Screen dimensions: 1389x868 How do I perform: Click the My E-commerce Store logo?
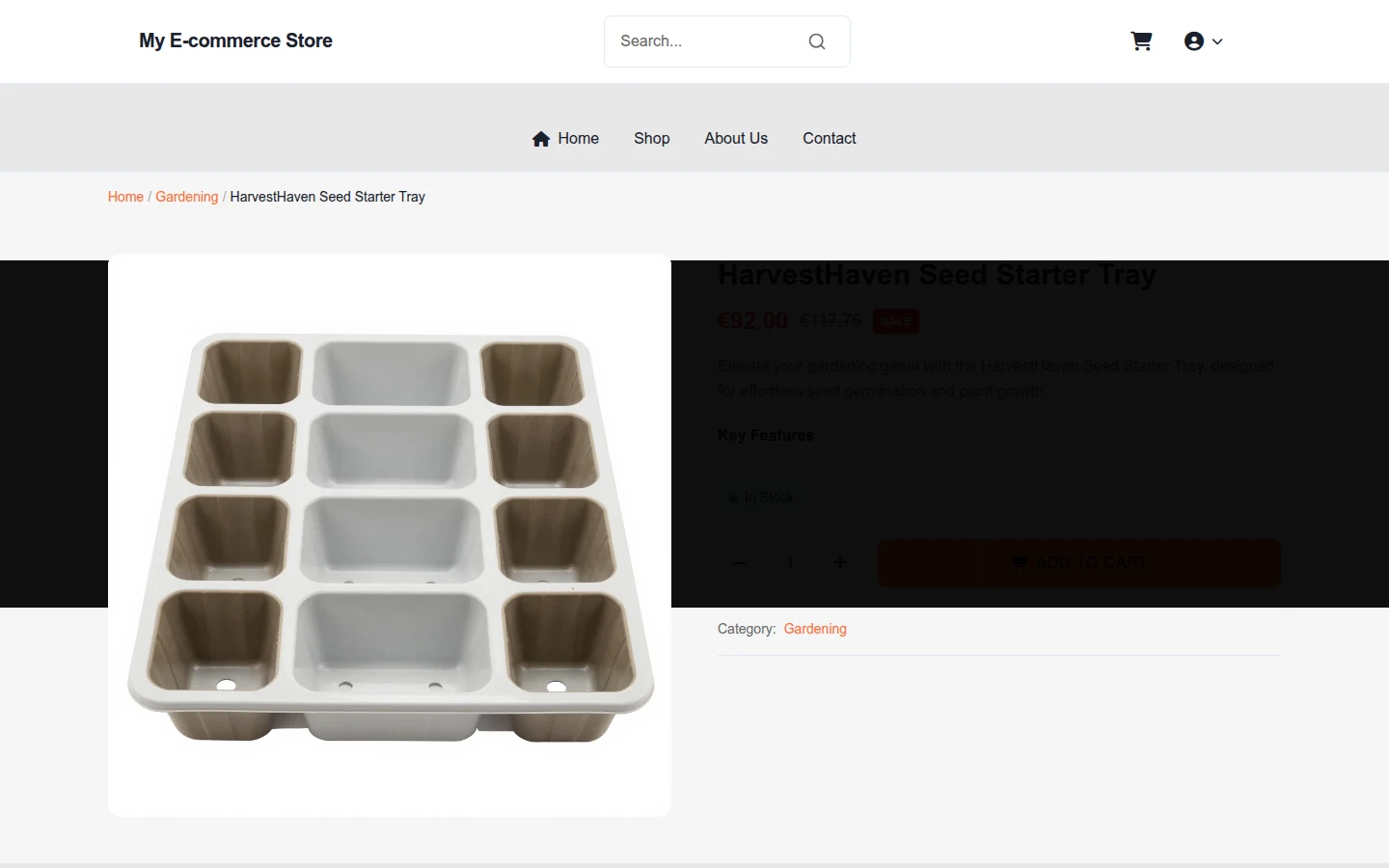(x=235, y=41)
